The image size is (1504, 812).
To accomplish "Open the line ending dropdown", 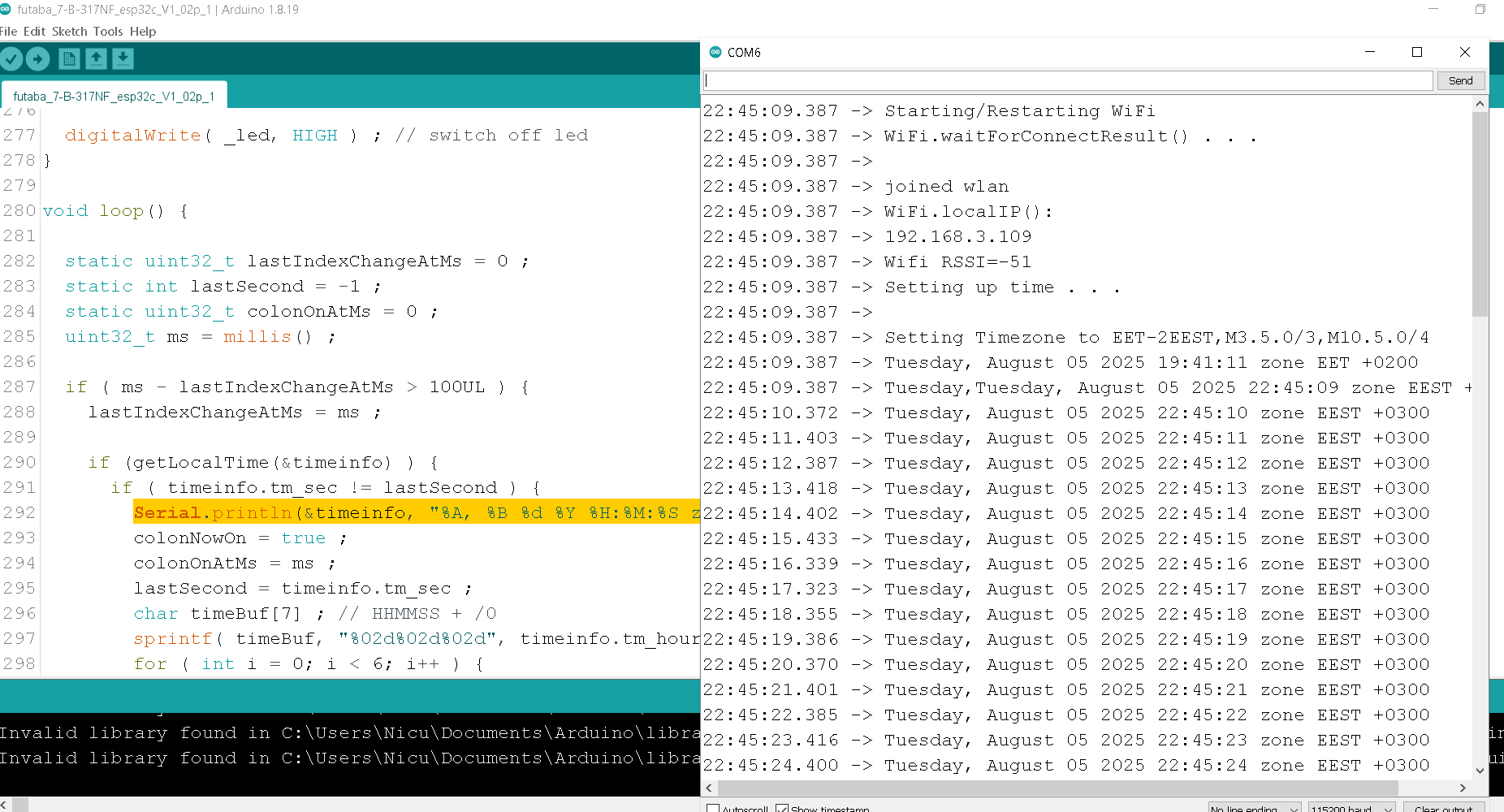I will coord(1253,808).
